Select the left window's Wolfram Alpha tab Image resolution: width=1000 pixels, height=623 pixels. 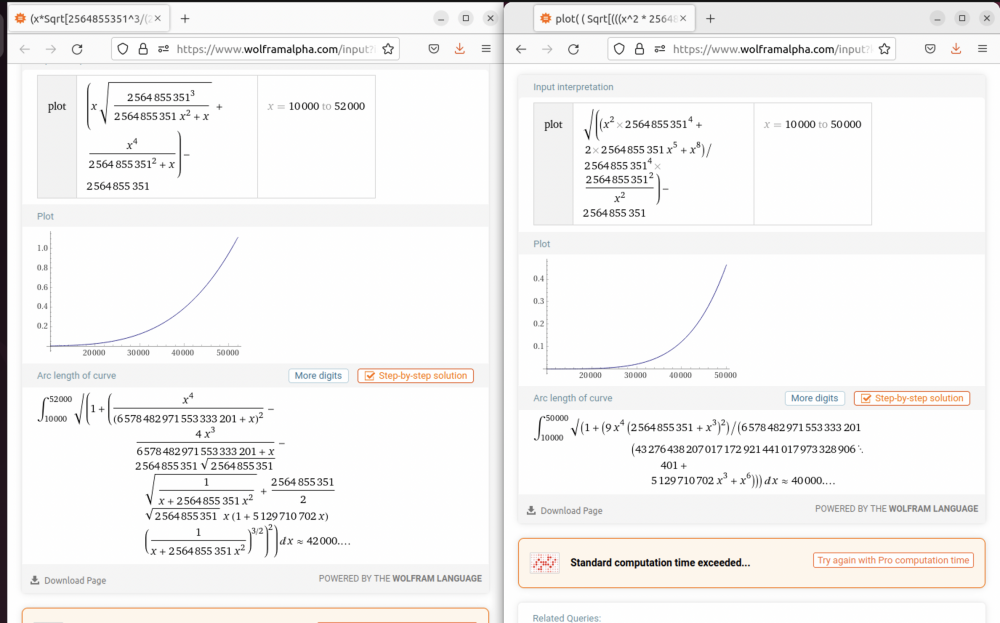85,18
